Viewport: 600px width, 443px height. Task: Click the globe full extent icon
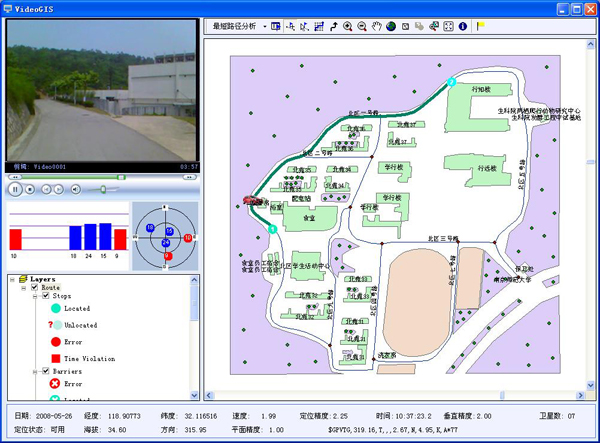click(x=391, y=26)
